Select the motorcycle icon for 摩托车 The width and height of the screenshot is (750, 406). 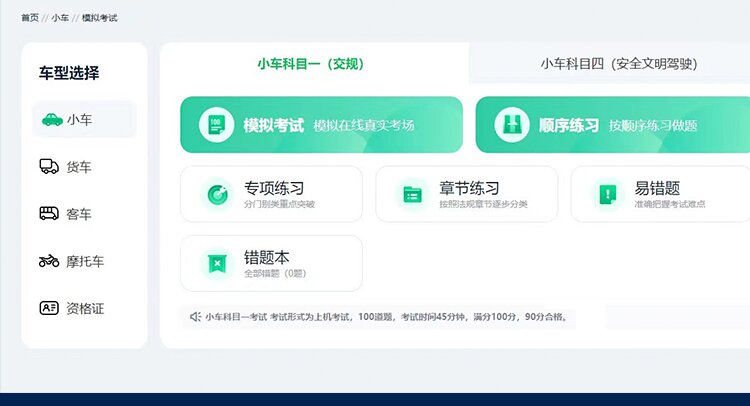click(x=49, y=261)
